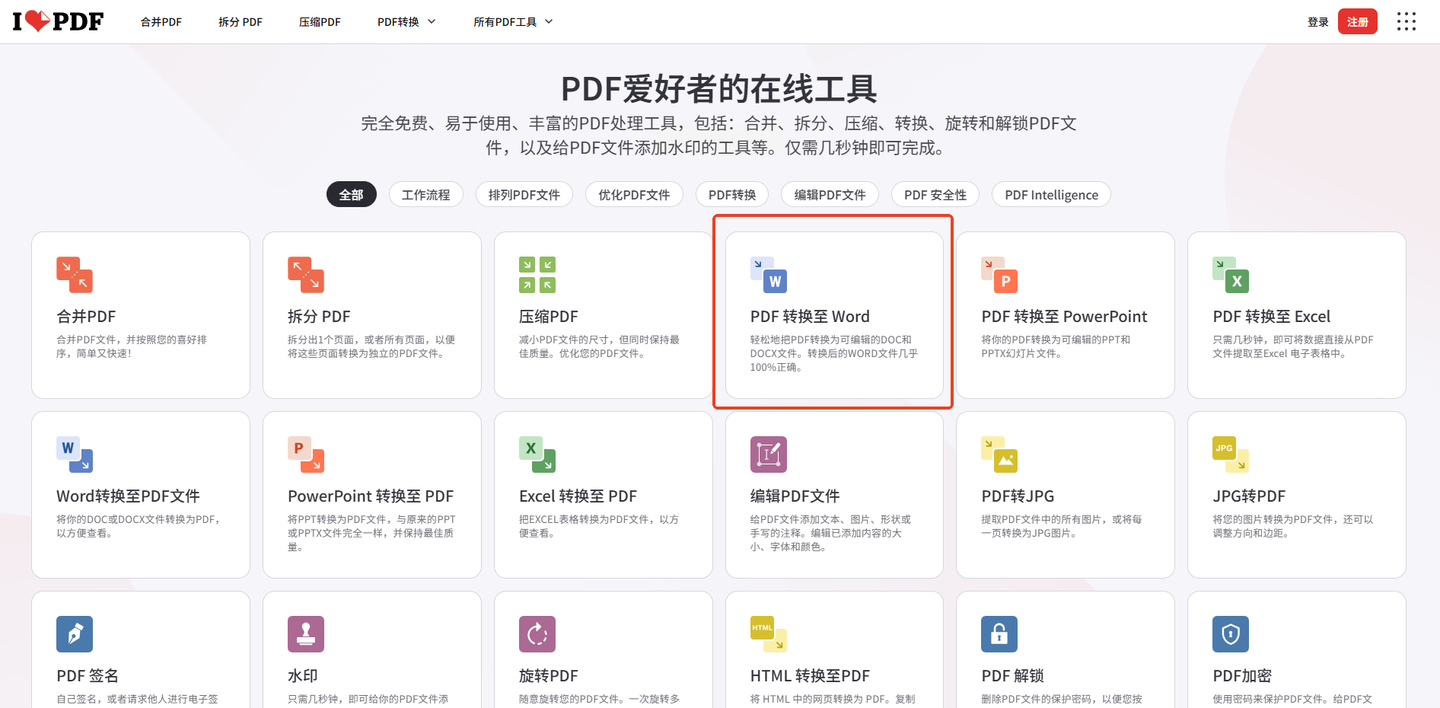Viewport: 1440px width, 708px height.
Task: Open the PDF加密 card title
Action: pos(1242,676)
